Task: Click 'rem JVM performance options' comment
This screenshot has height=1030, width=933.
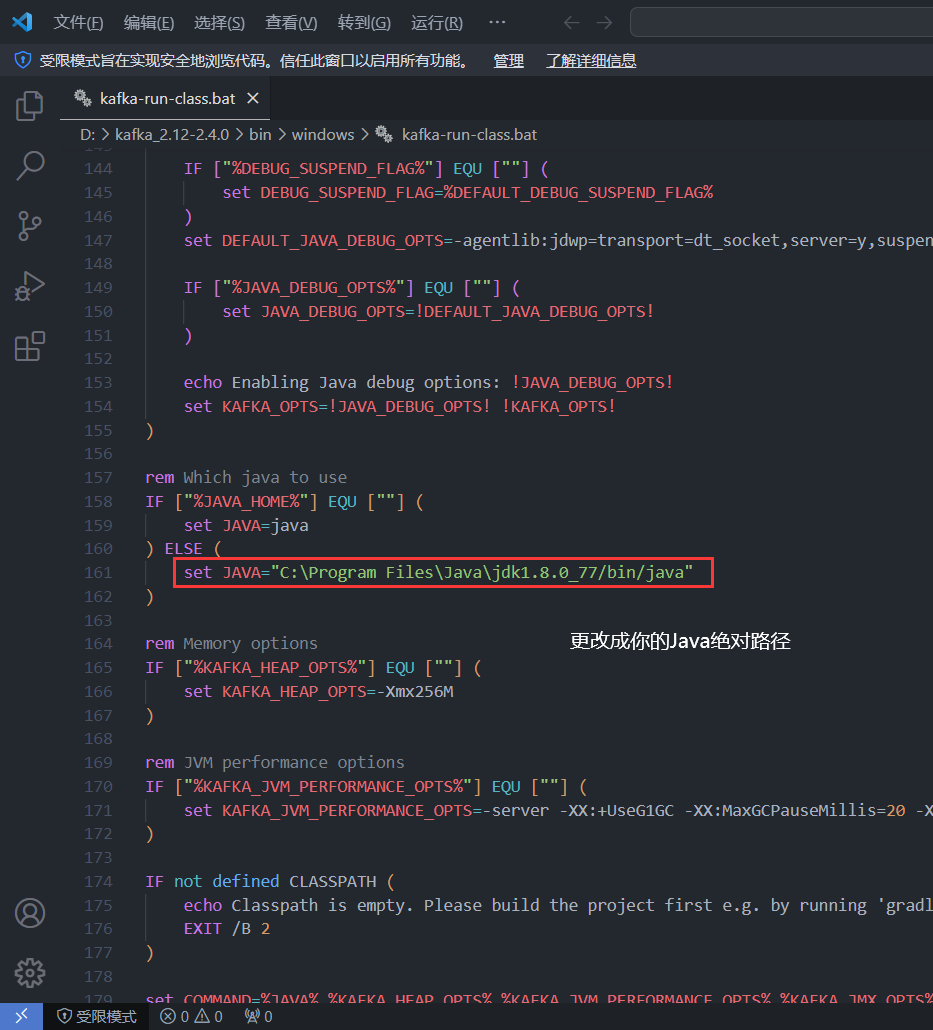Action: 275,763
